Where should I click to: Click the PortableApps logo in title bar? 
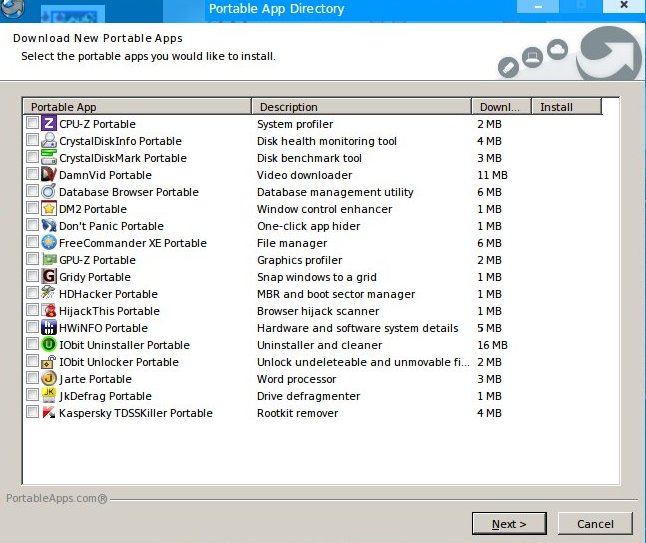pyautogui.click(x=12, y=7)
